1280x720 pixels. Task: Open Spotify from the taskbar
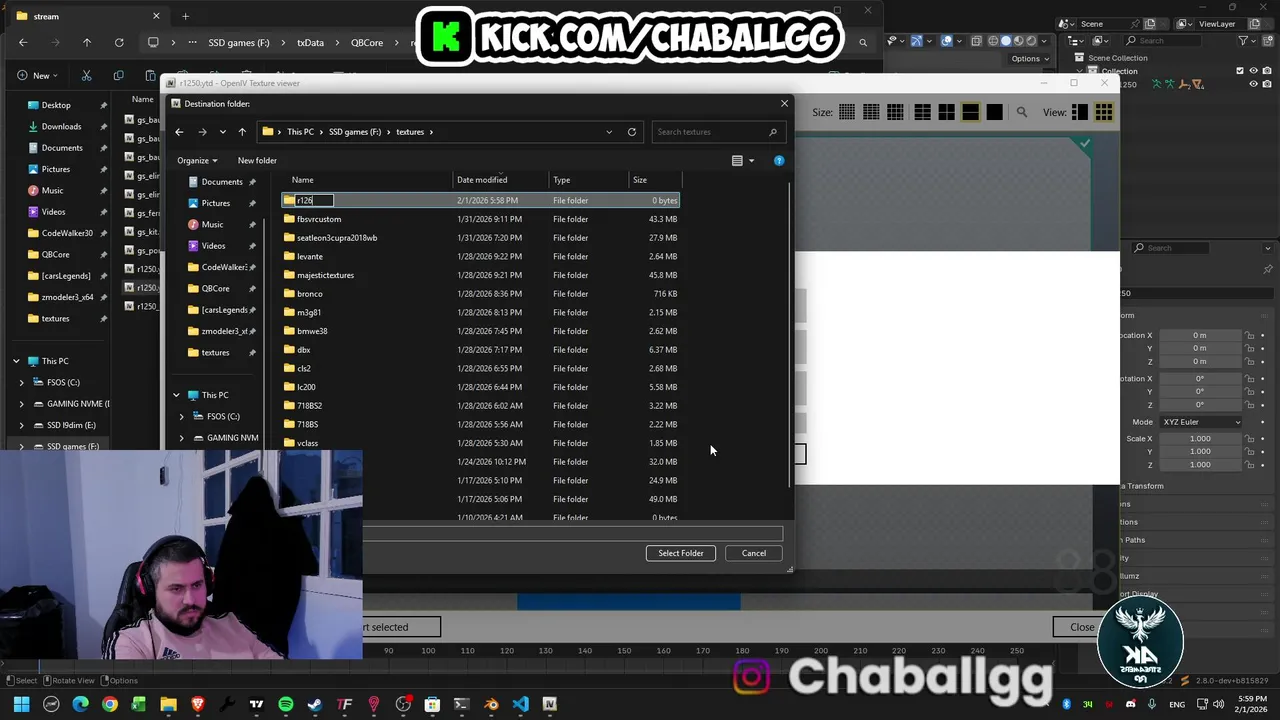pos(286,704)
